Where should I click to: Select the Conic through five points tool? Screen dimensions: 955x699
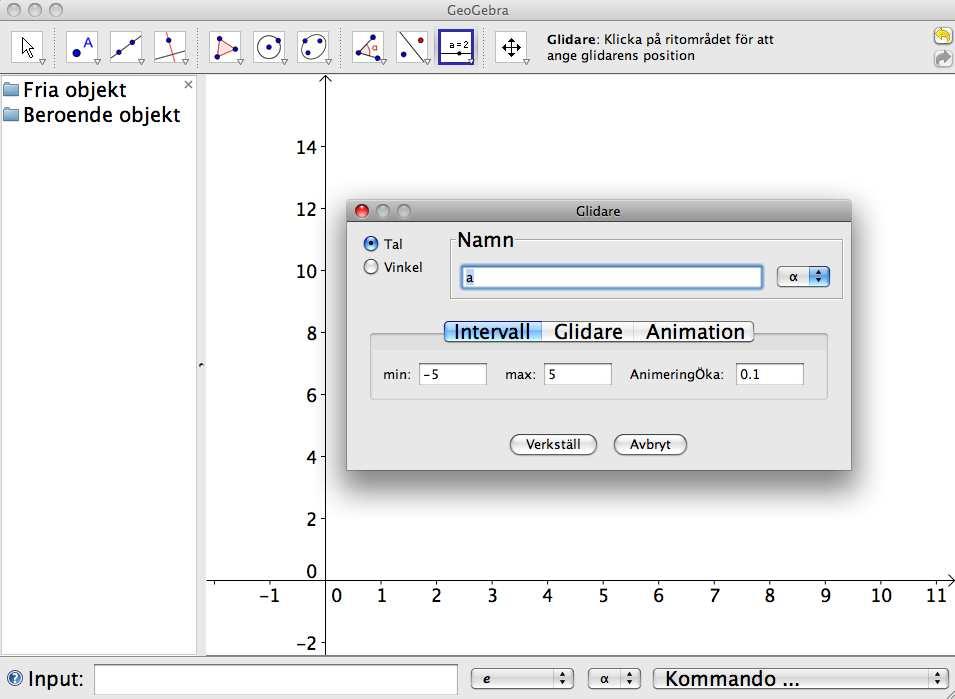(x=314, y=47)
